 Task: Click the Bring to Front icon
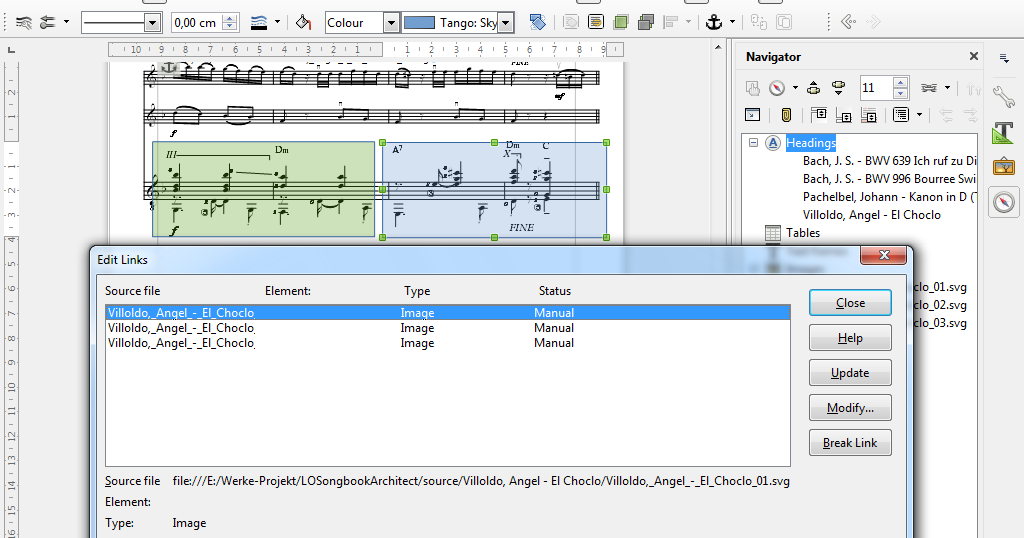coord(620,23)
